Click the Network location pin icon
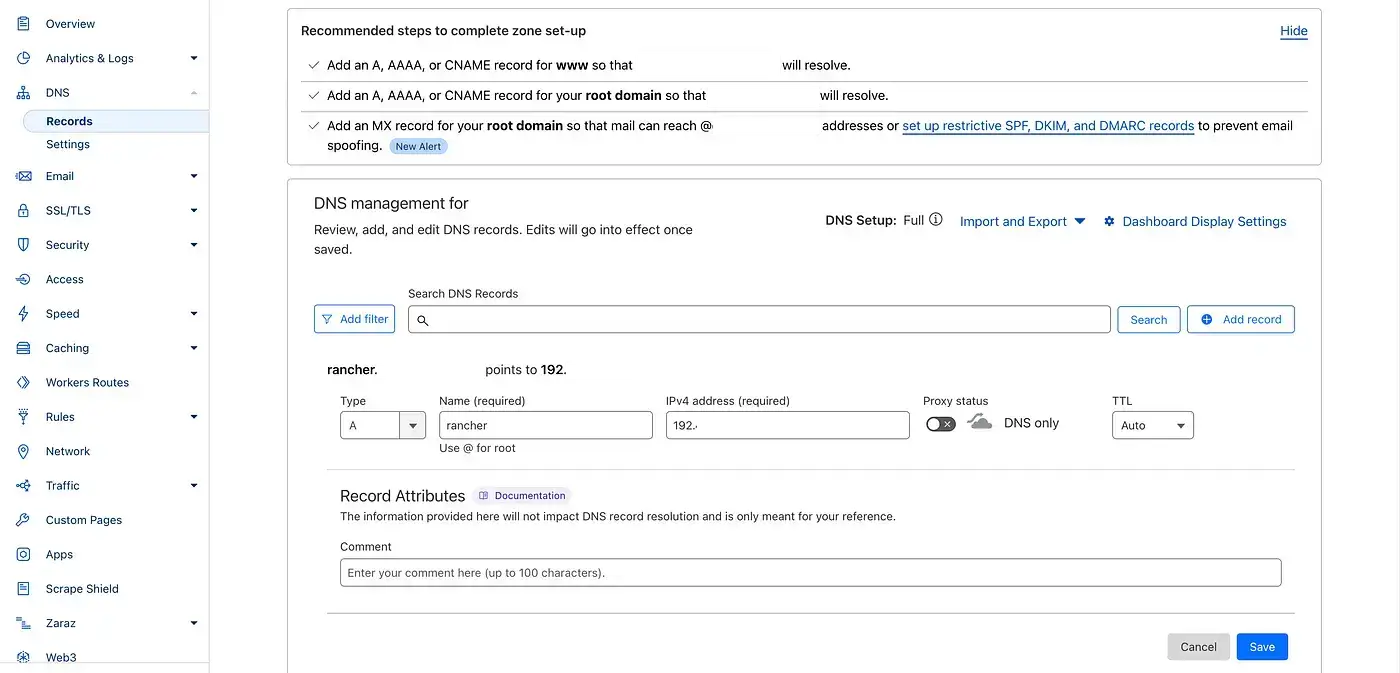This screenshot has height=673, width=1400. point(24,451)
